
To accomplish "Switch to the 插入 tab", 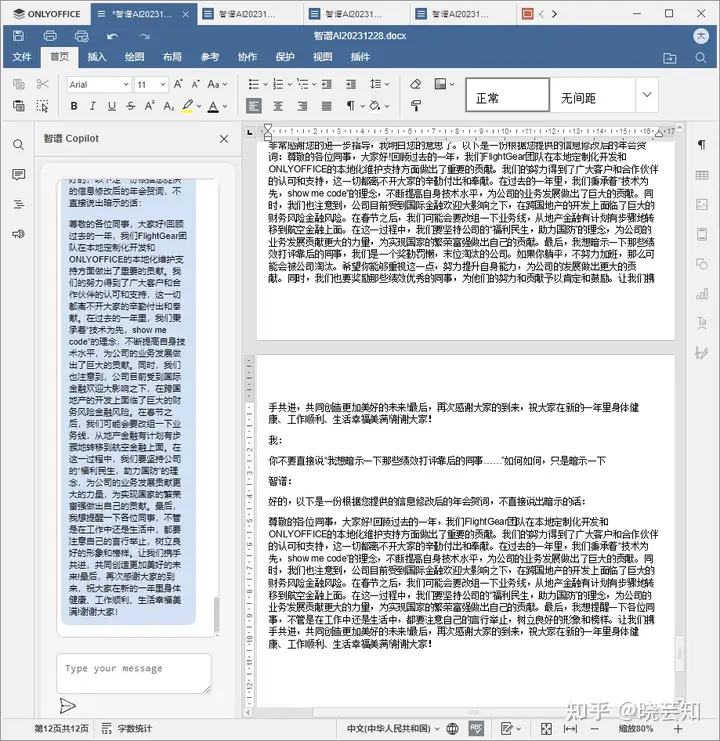I will pos(96,57).
